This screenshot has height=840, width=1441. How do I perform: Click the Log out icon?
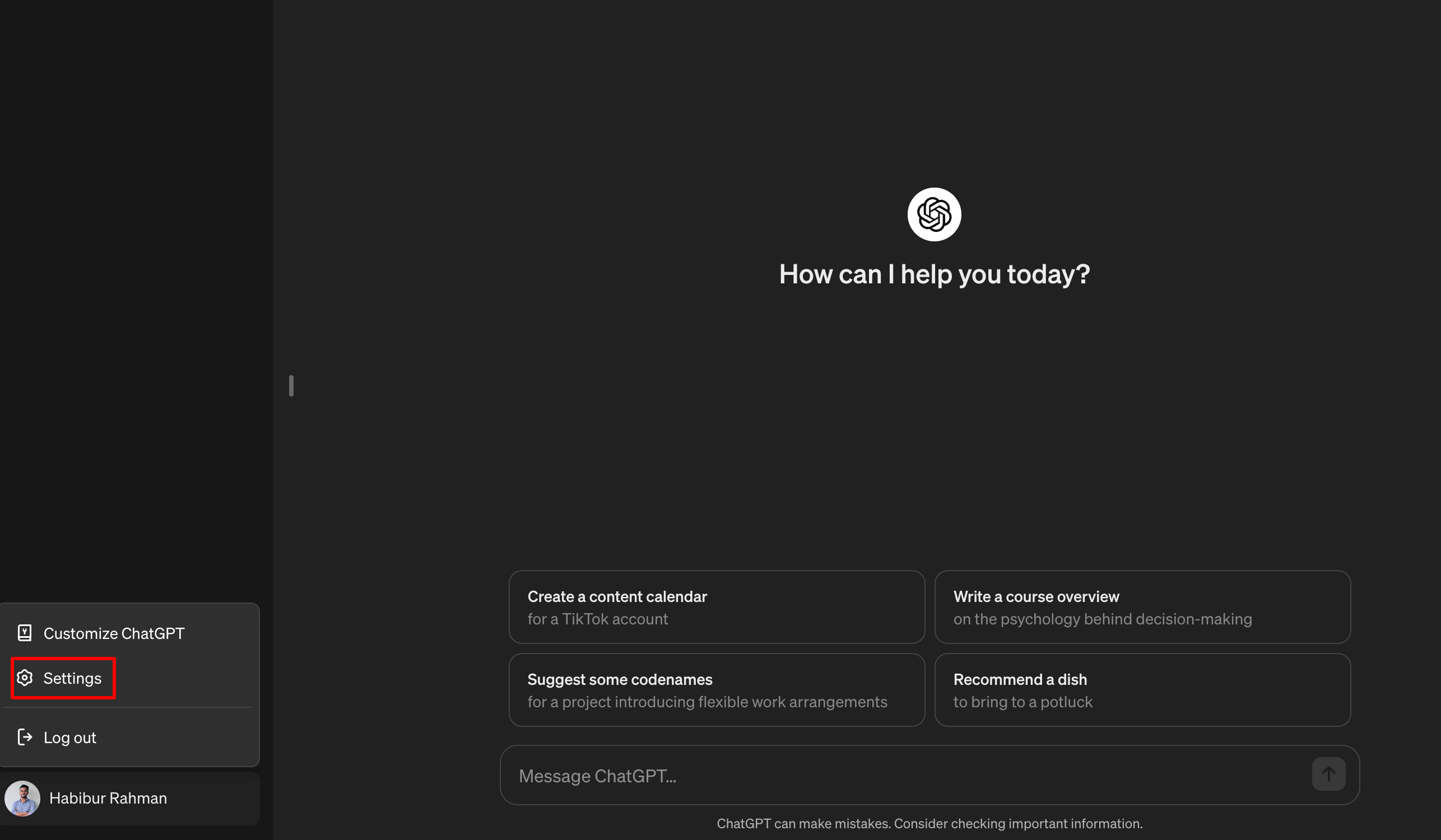pos(24,737)
